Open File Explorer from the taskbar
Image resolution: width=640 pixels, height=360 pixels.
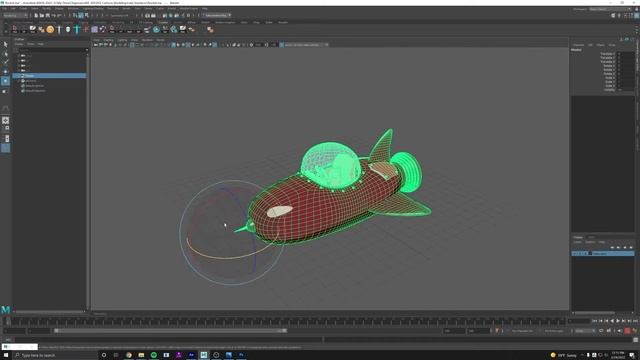141,355
